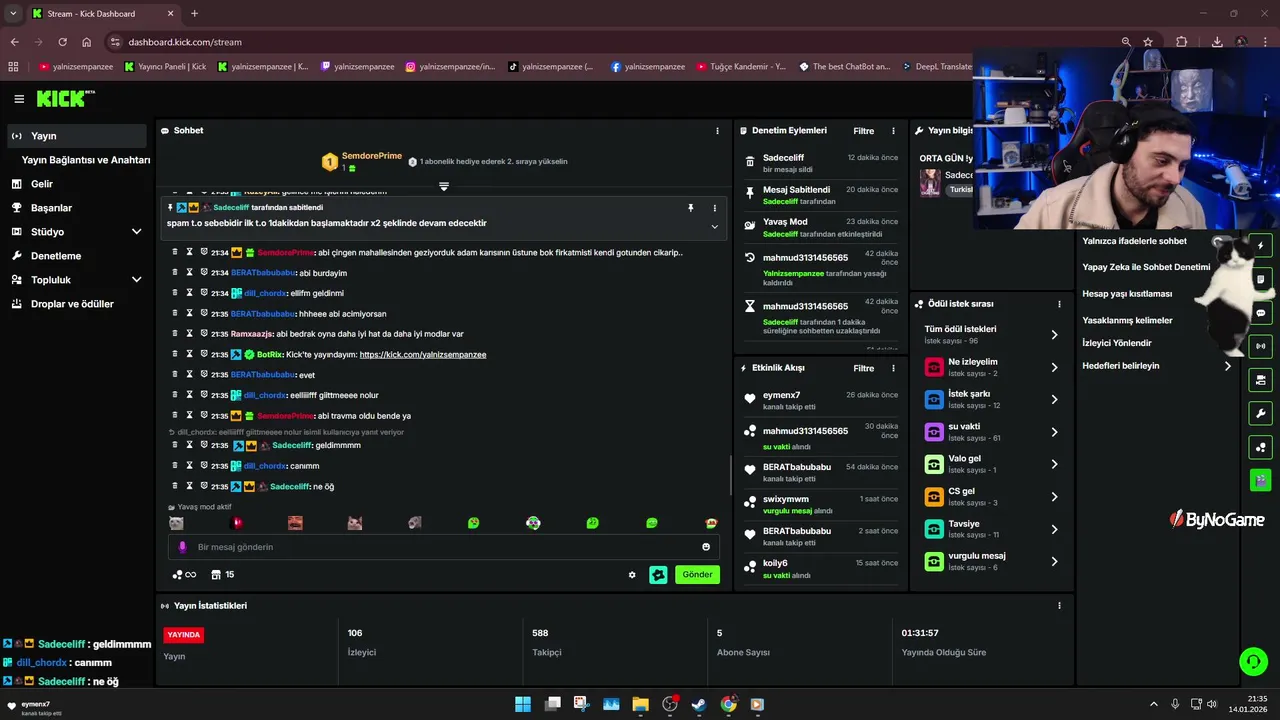
Task: Collapse the gift leaderboard handle under SemdorePrime
Action: (444, 186)
